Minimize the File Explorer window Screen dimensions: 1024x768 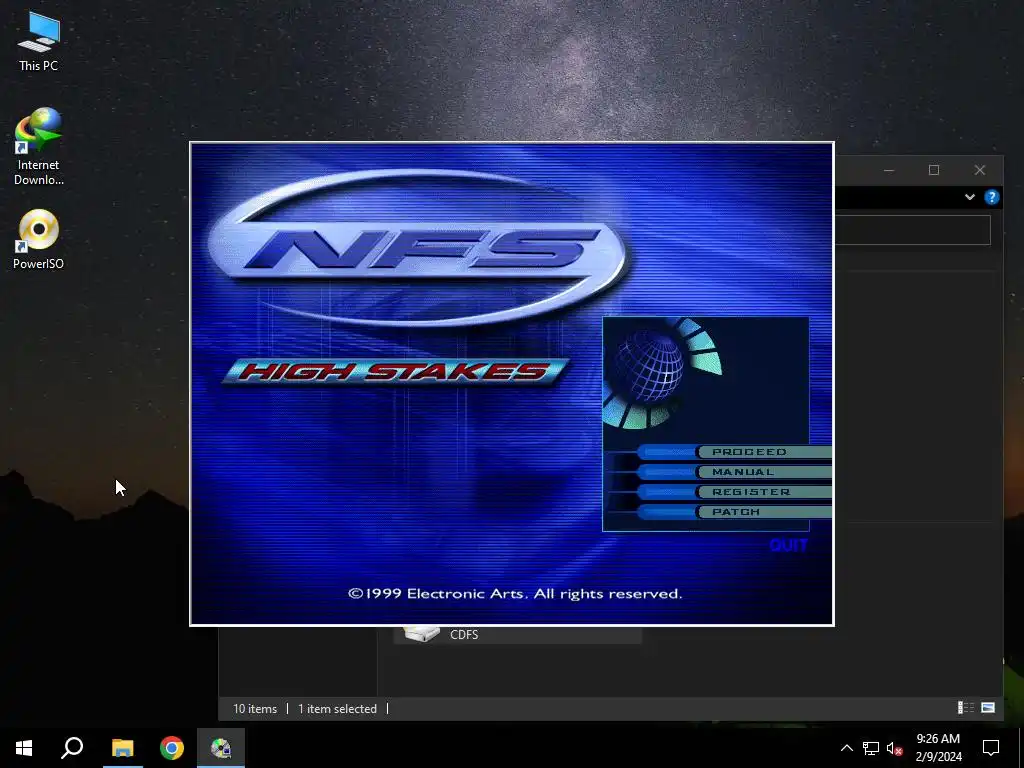click(x=889, y=170)
